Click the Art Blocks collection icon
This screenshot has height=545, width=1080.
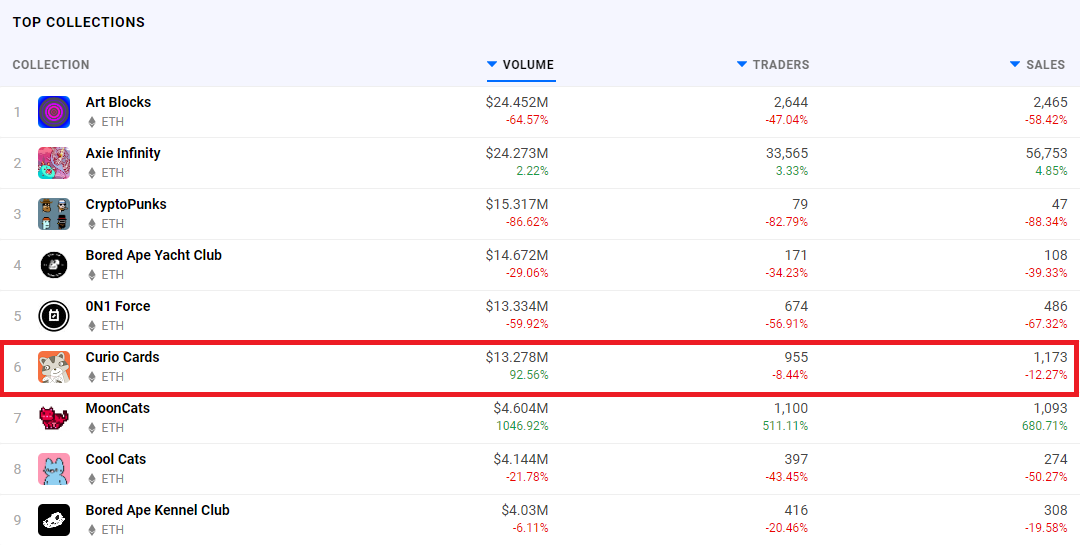[54, 112]
